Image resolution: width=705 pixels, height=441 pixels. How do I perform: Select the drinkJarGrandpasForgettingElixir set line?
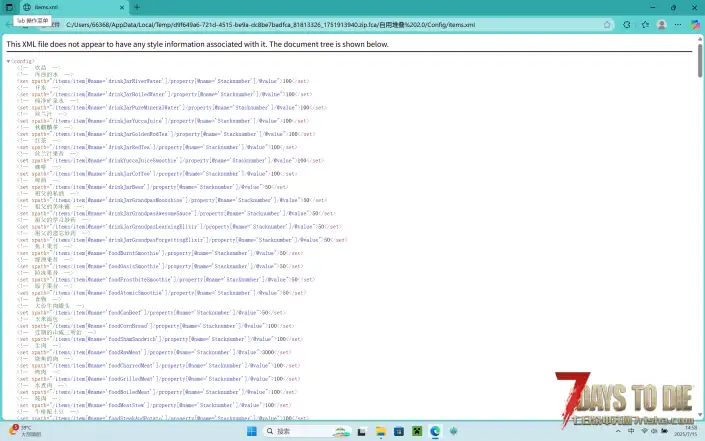(182, 240)
